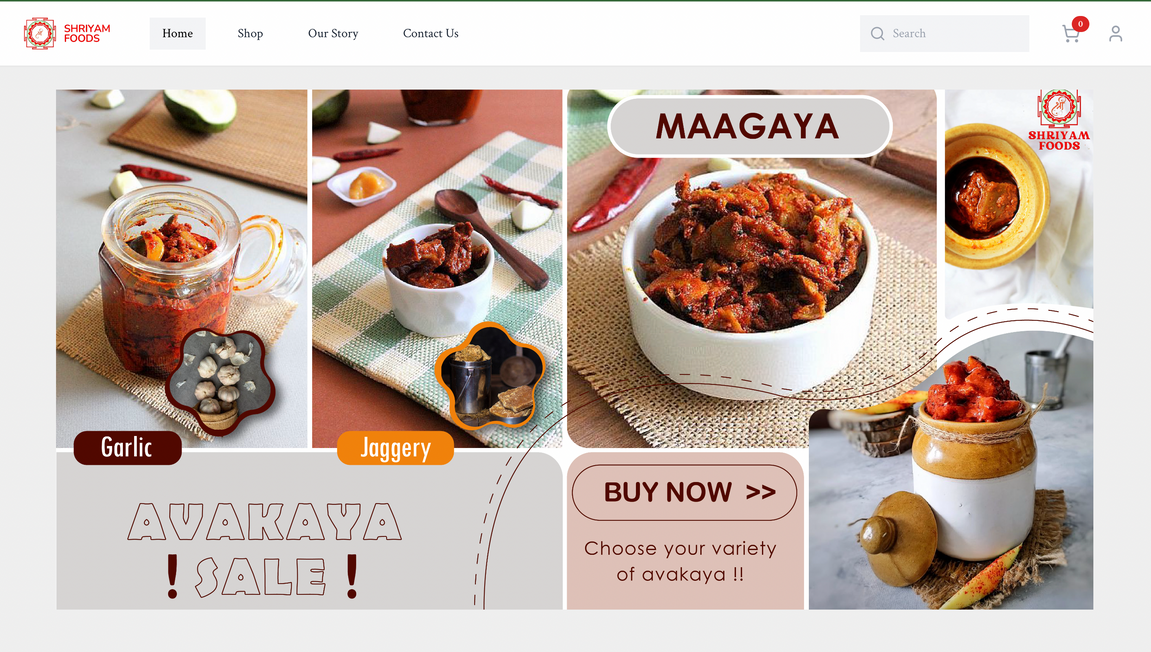Image resolution: width=1151 pixels, height=652 pixels.
Task: Click the cart item count badge
Action: tap(1081, 23)
